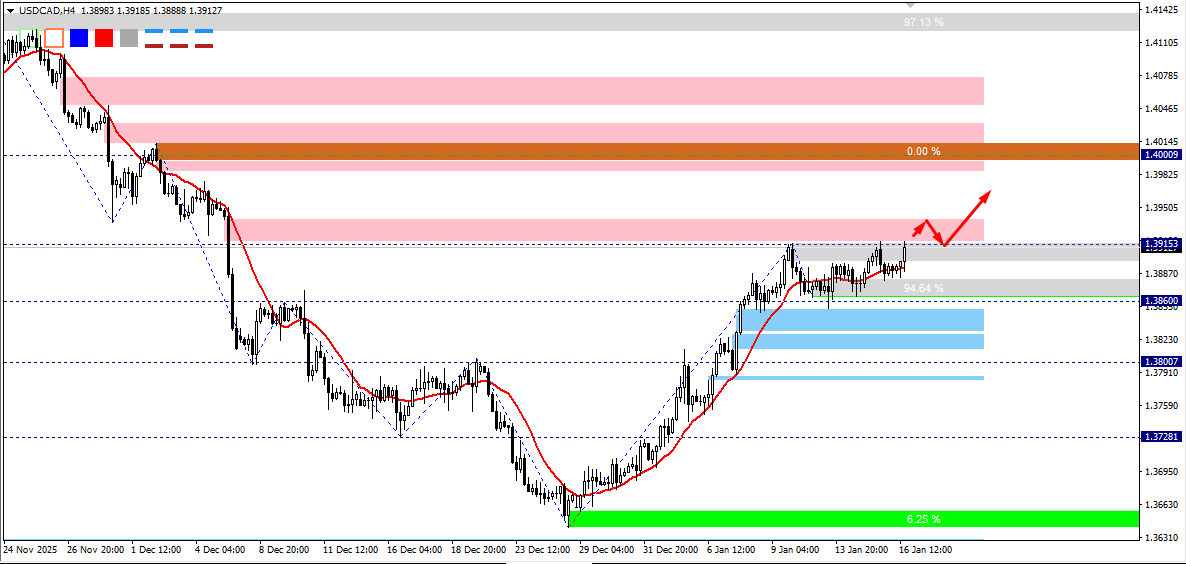The width and height of the screenshot is (1186, 564).
Task: Click the 18 Dec 20:00 time label
Action: (479, 550)
